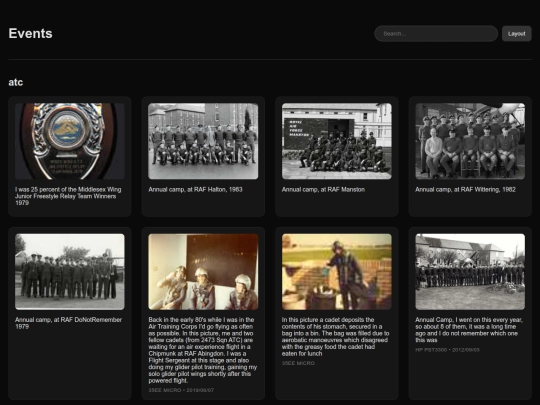Select caption Annual camp, at RAF Wittering, 1982

465,189
